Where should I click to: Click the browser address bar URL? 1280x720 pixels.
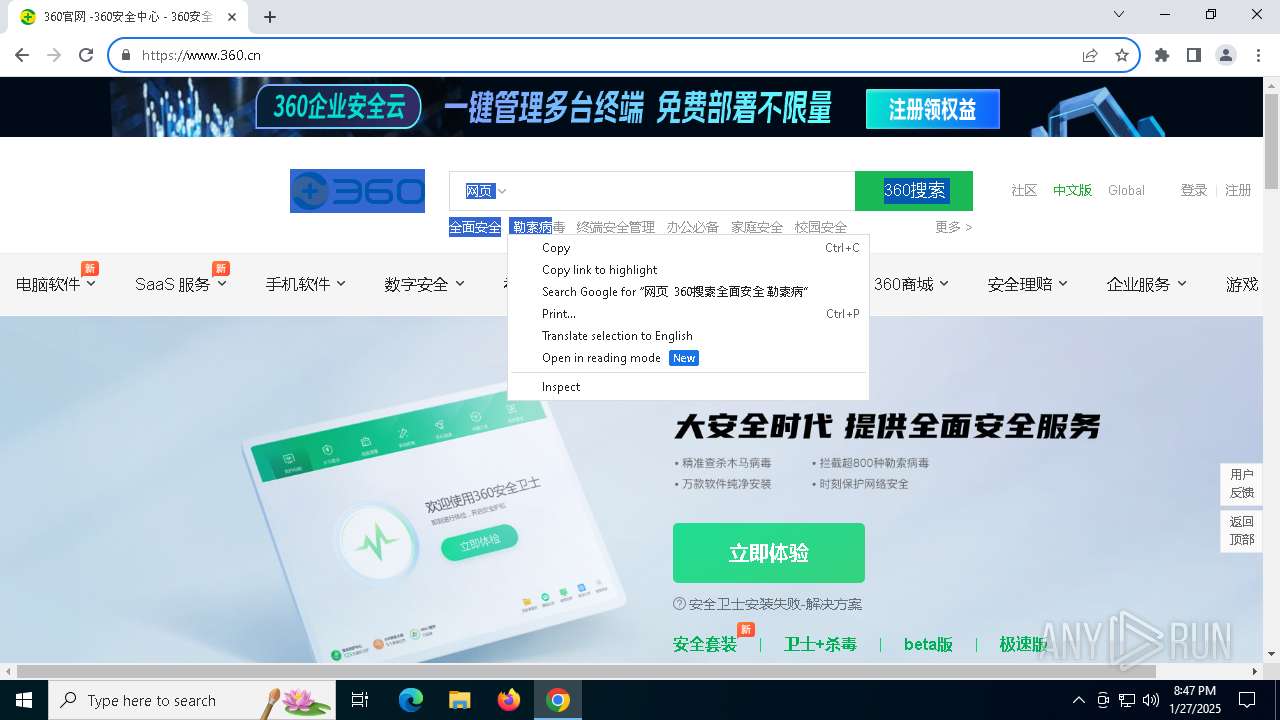201,55
